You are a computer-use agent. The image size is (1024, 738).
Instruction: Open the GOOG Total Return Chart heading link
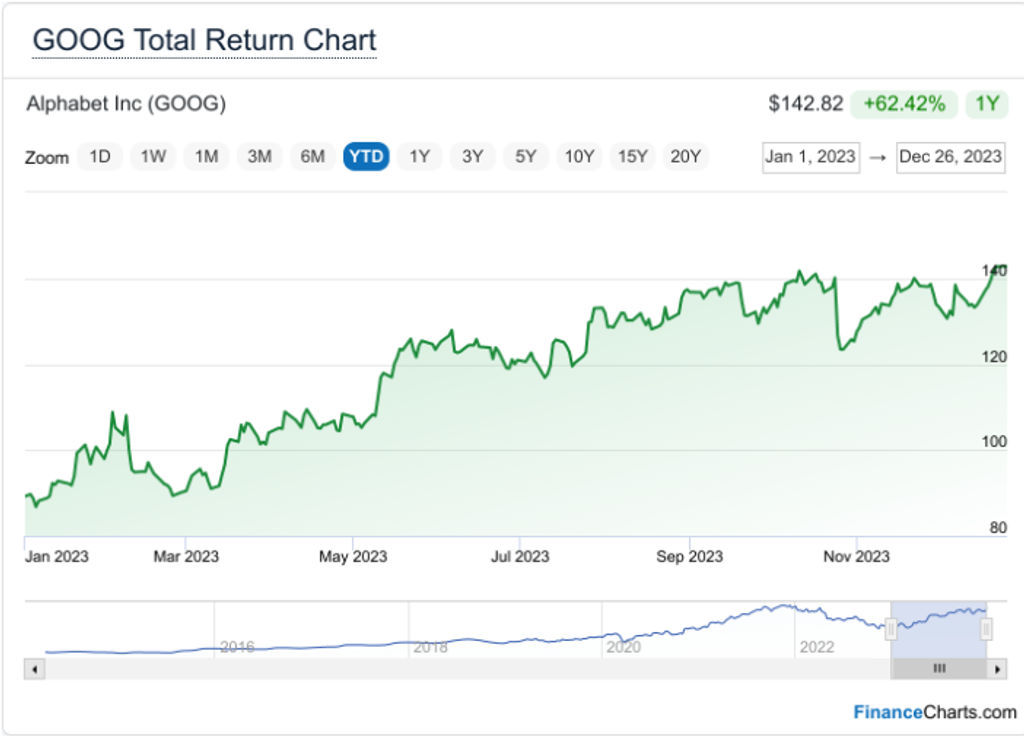(x=204, y=40)
